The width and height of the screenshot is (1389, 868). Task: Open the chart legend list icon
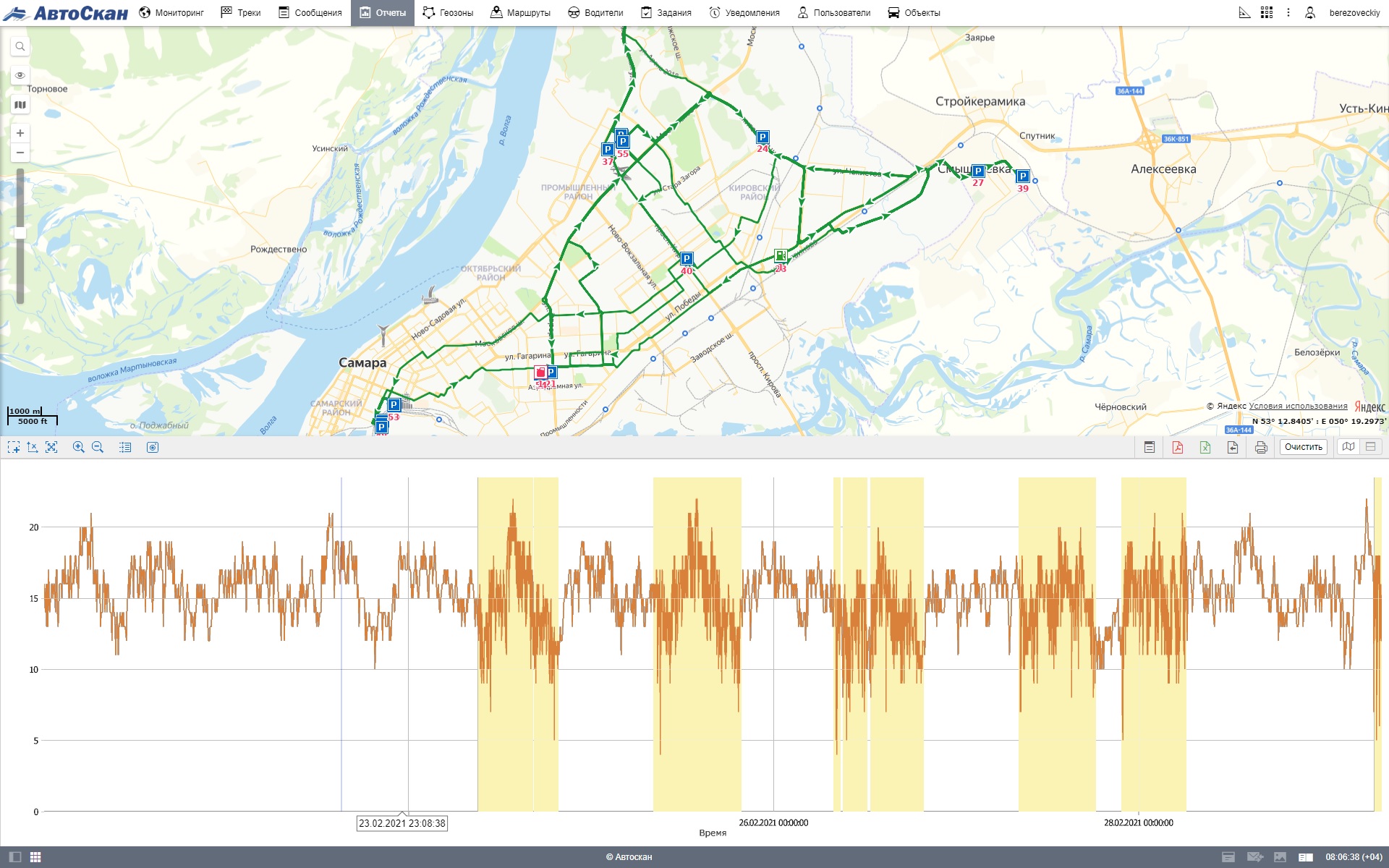point(125,447)
